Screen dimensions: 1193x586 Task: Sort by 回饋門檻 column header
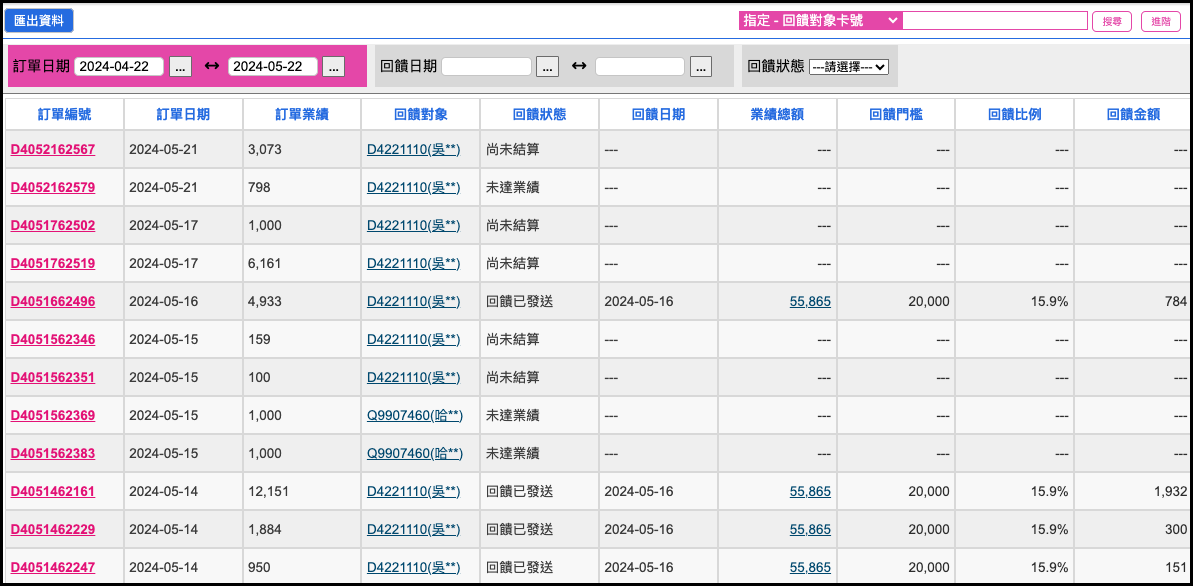click(896, 114)
